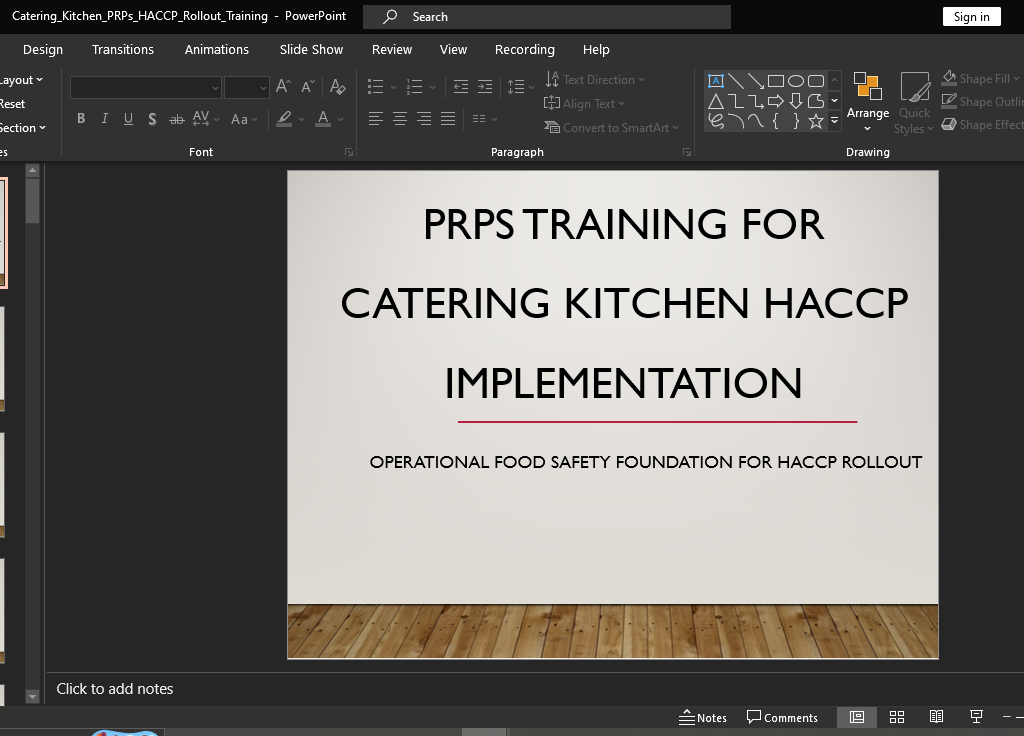Select the Line Arrow shape
This screenshot has width=1024, height=736.
pos(756,81)
